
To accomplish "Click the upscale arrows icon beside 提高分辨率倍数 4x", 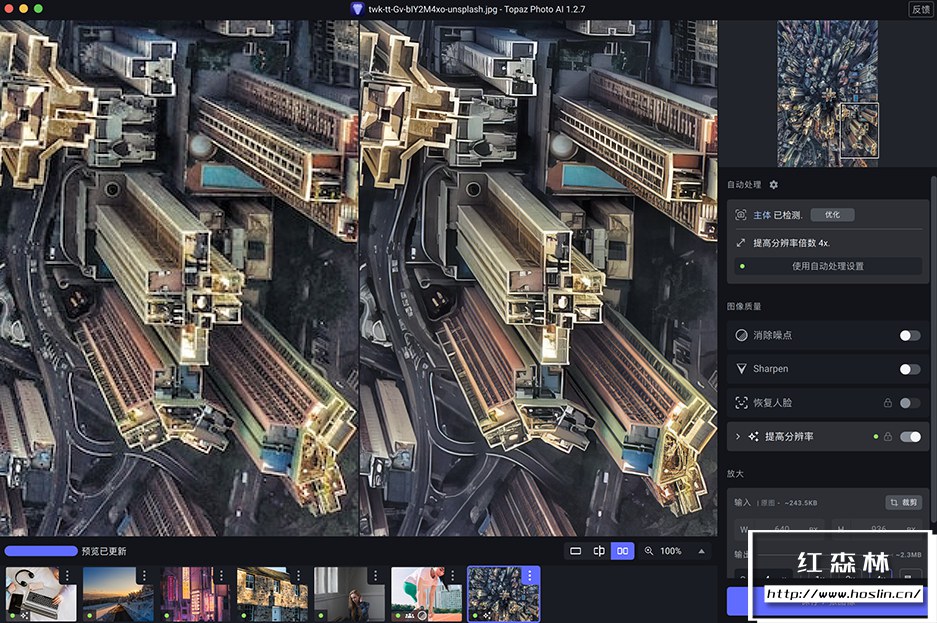I will coord(740,243).
